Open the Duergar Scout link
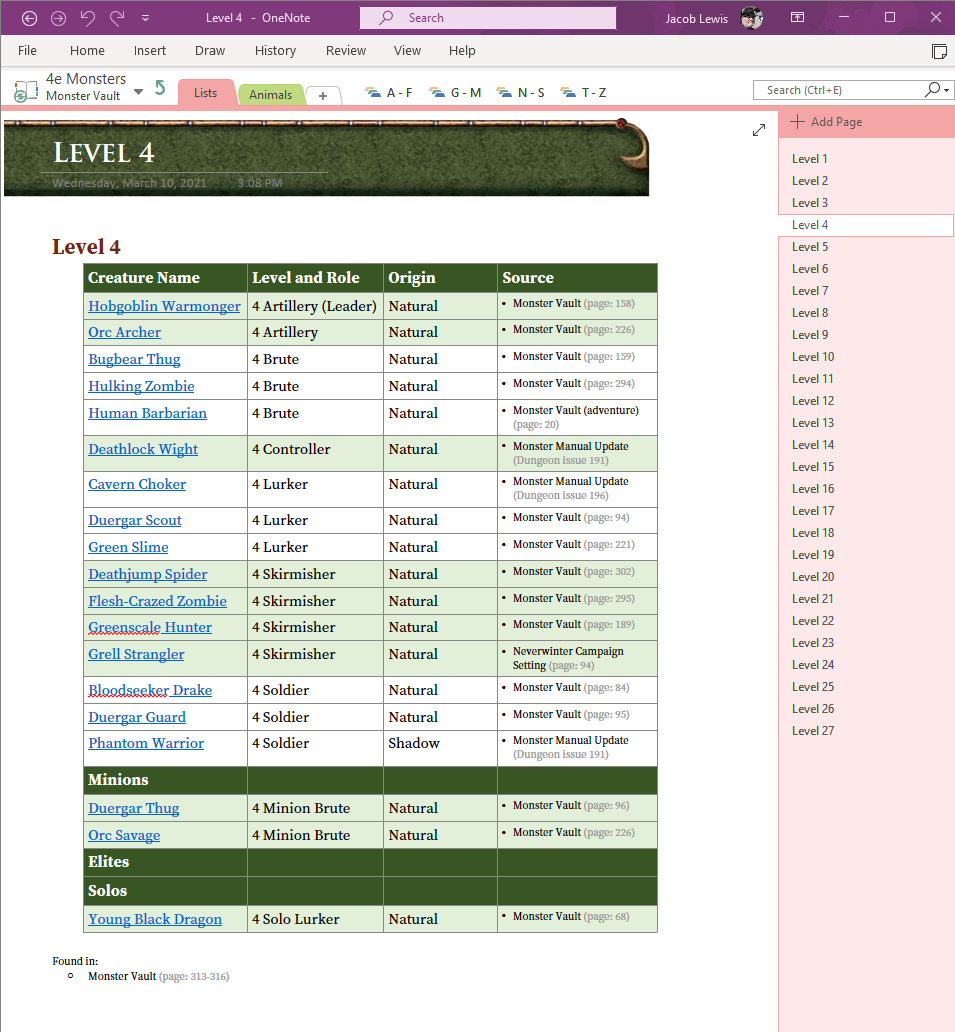955x1032 pixels. (135, 520)
